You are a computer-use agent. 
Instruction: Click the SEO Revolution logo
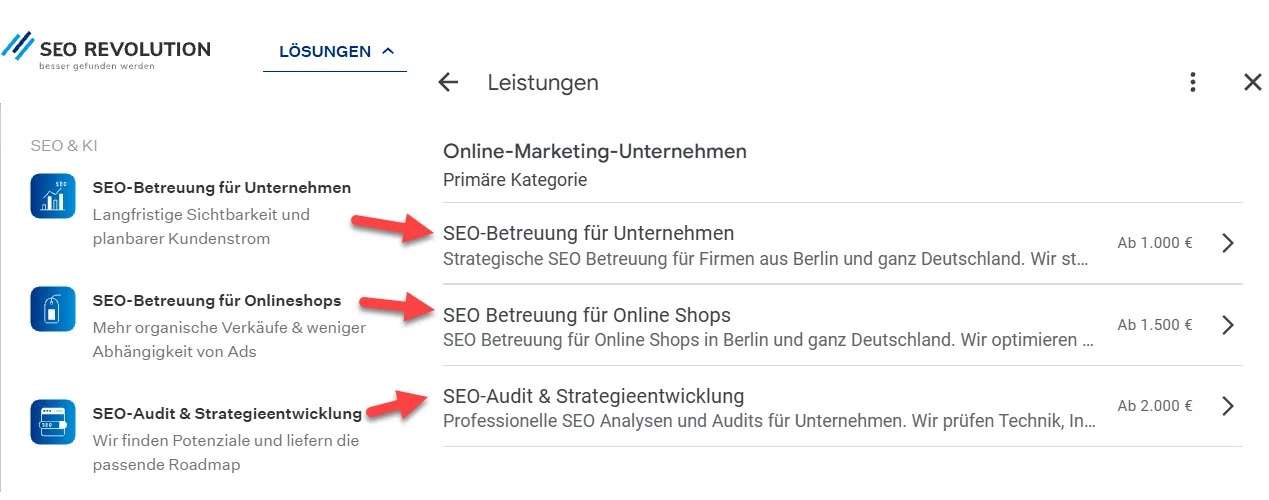click(106, 50)
